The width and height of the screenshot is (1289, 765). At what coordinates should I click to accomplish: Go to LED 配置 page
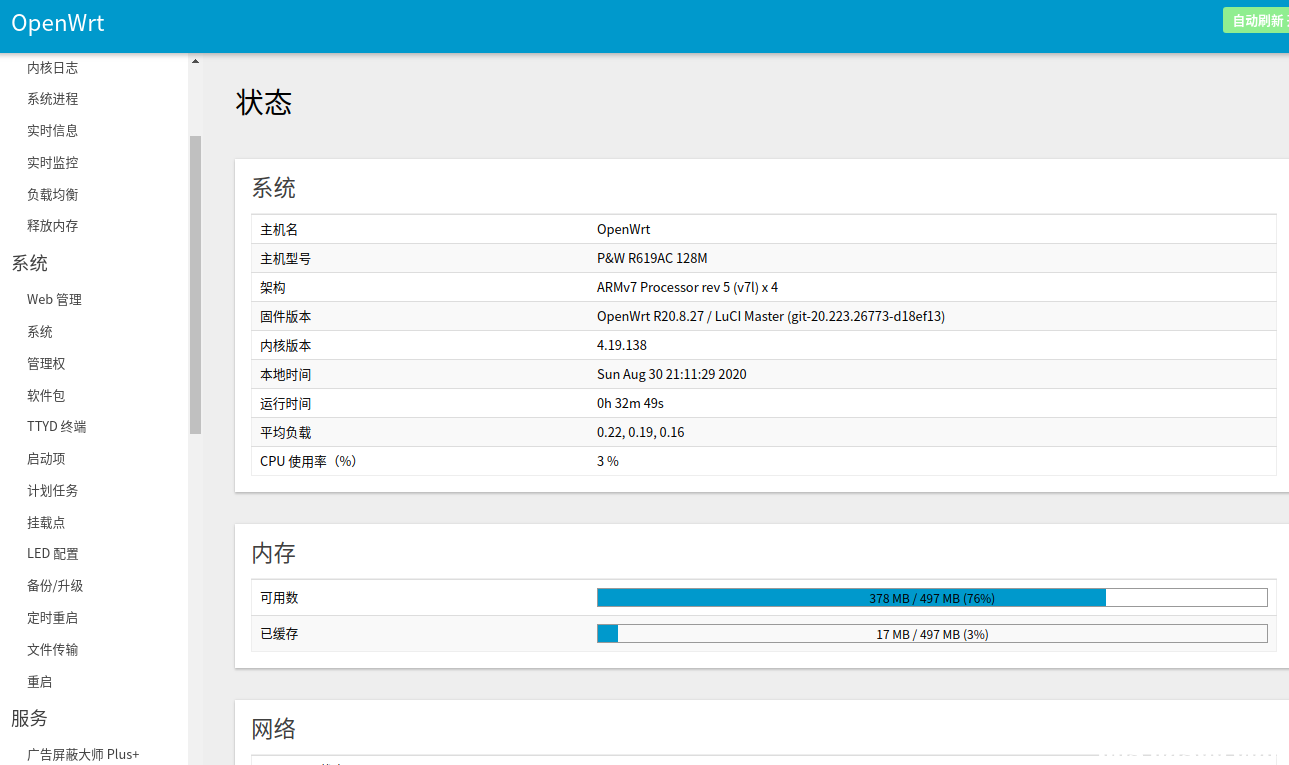click(x=52, y=554)
